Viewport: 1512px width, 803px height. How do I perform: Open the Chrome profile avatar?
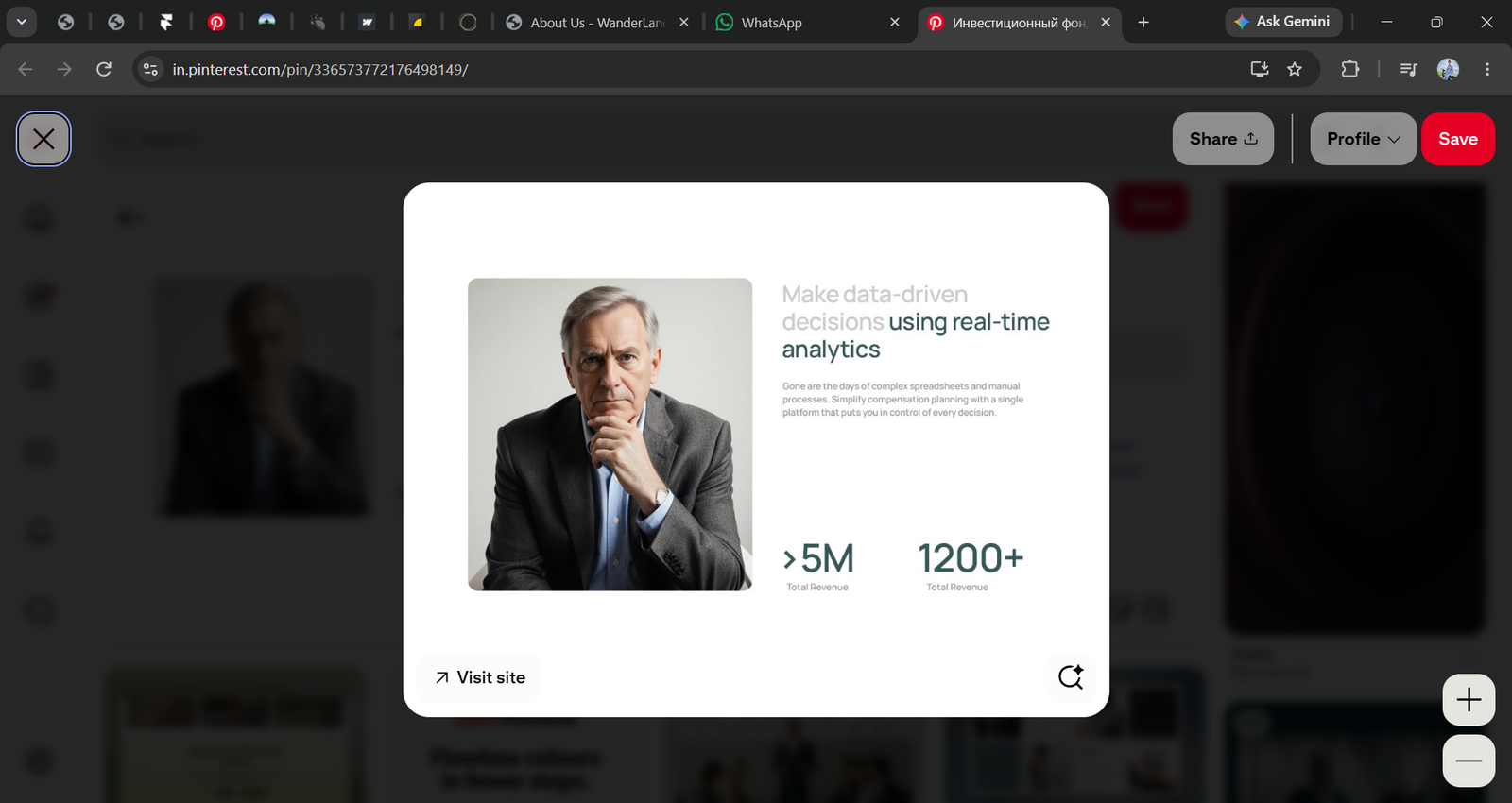pos(1448,69)
